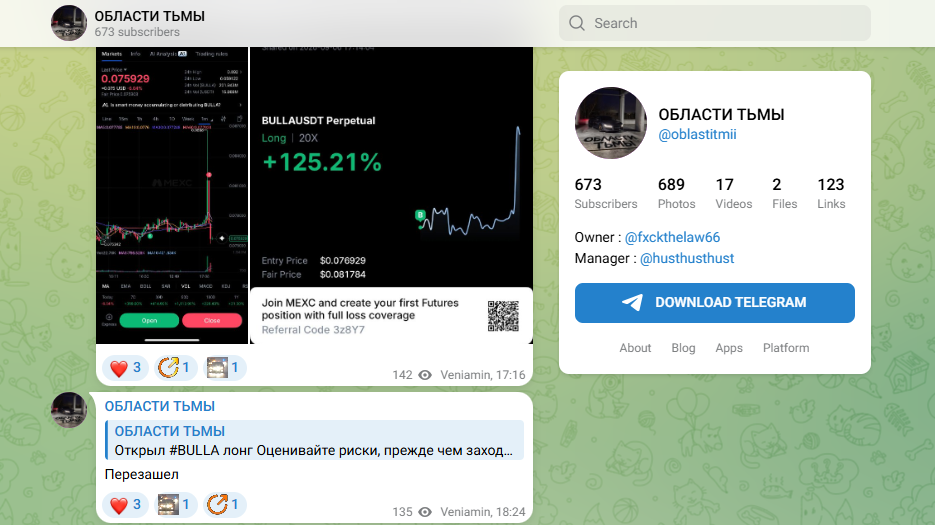Viewport: 935px width, 525px height.
Task: Click the orange arrow reaction on Перезашел message
Action: 224,505
